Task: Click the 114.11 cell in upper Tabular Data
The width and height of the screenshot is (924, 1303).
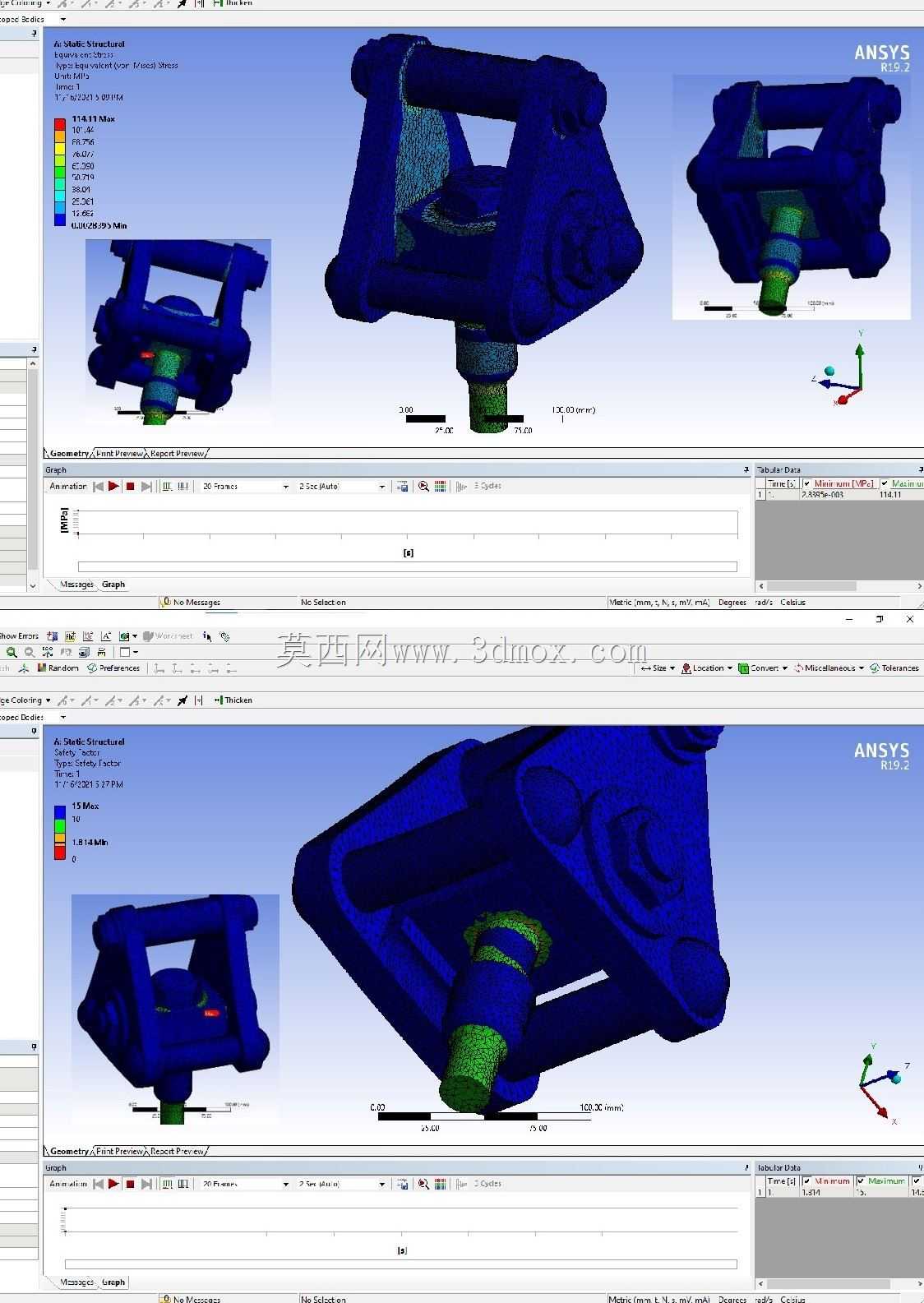Action: click(x=890, y=495)
